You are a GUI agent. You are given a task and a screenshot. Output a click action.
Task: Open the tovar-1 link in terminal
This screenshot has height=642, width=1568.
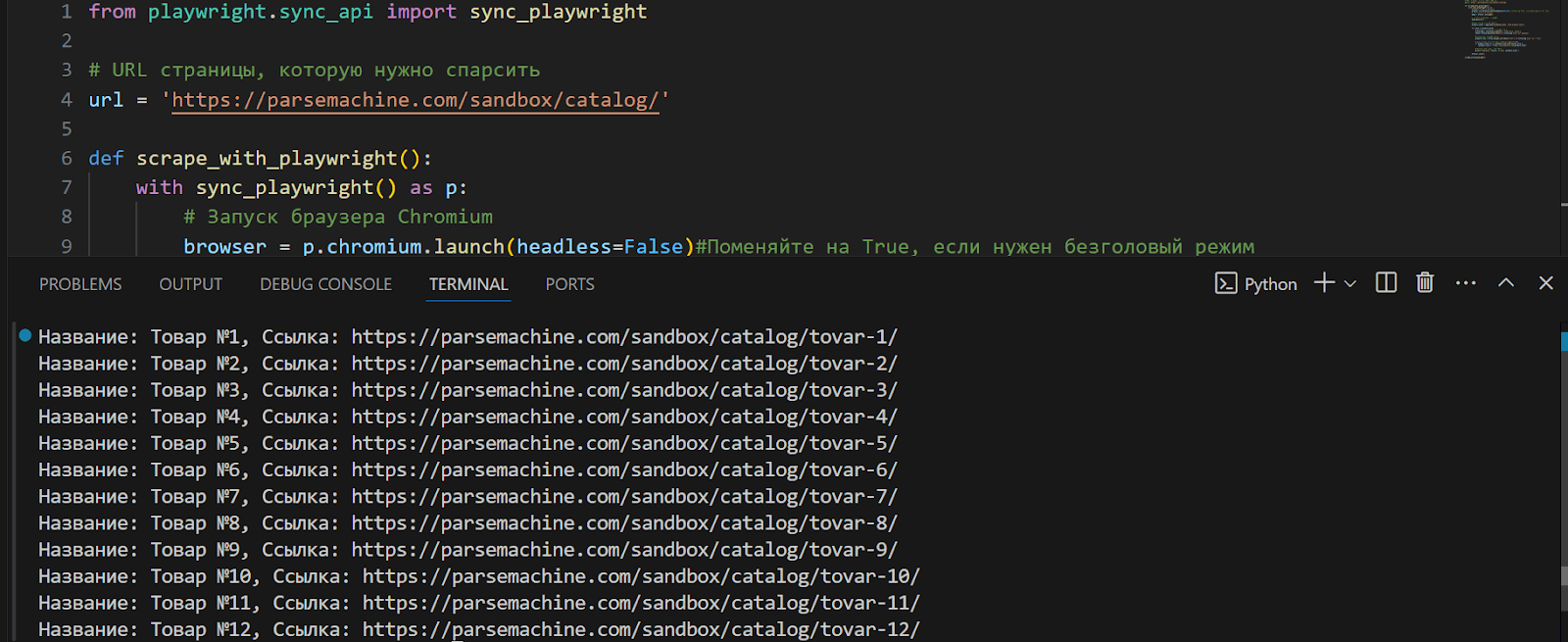pos(624,337)
